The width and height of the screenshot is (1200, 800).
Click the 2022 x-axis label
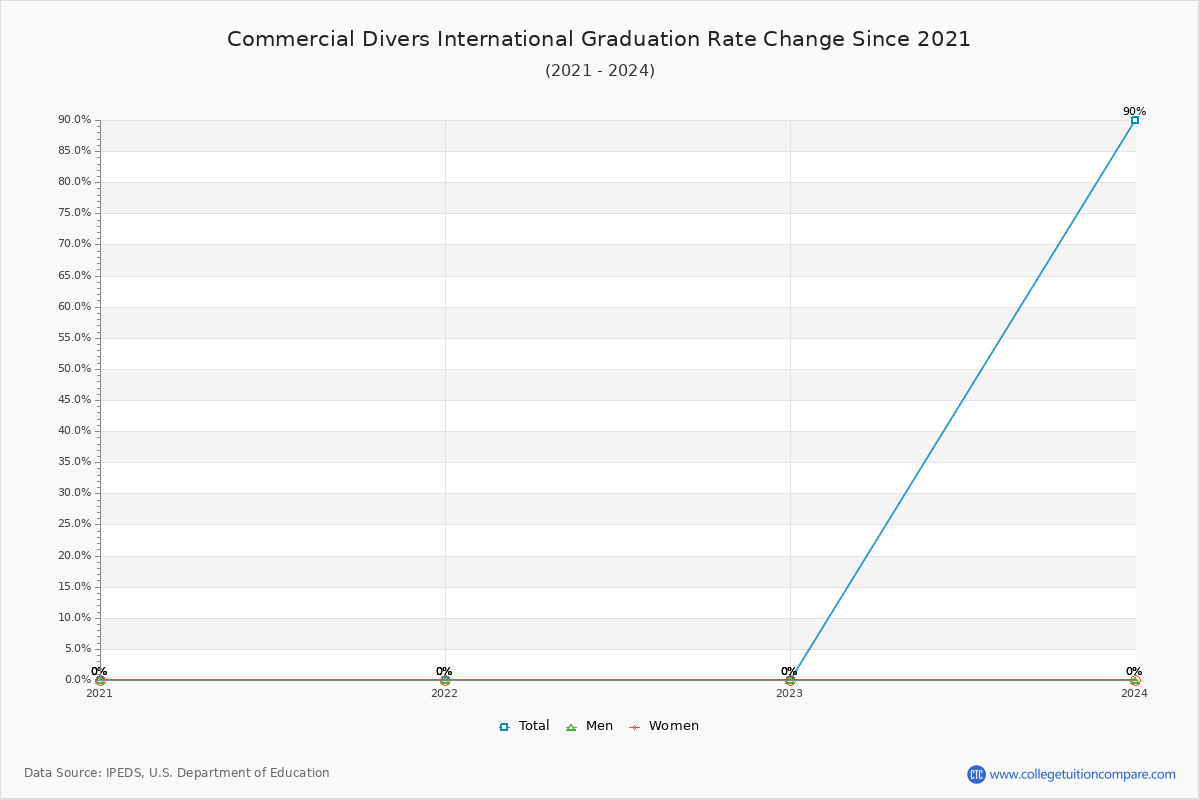[x=444, y=693]
